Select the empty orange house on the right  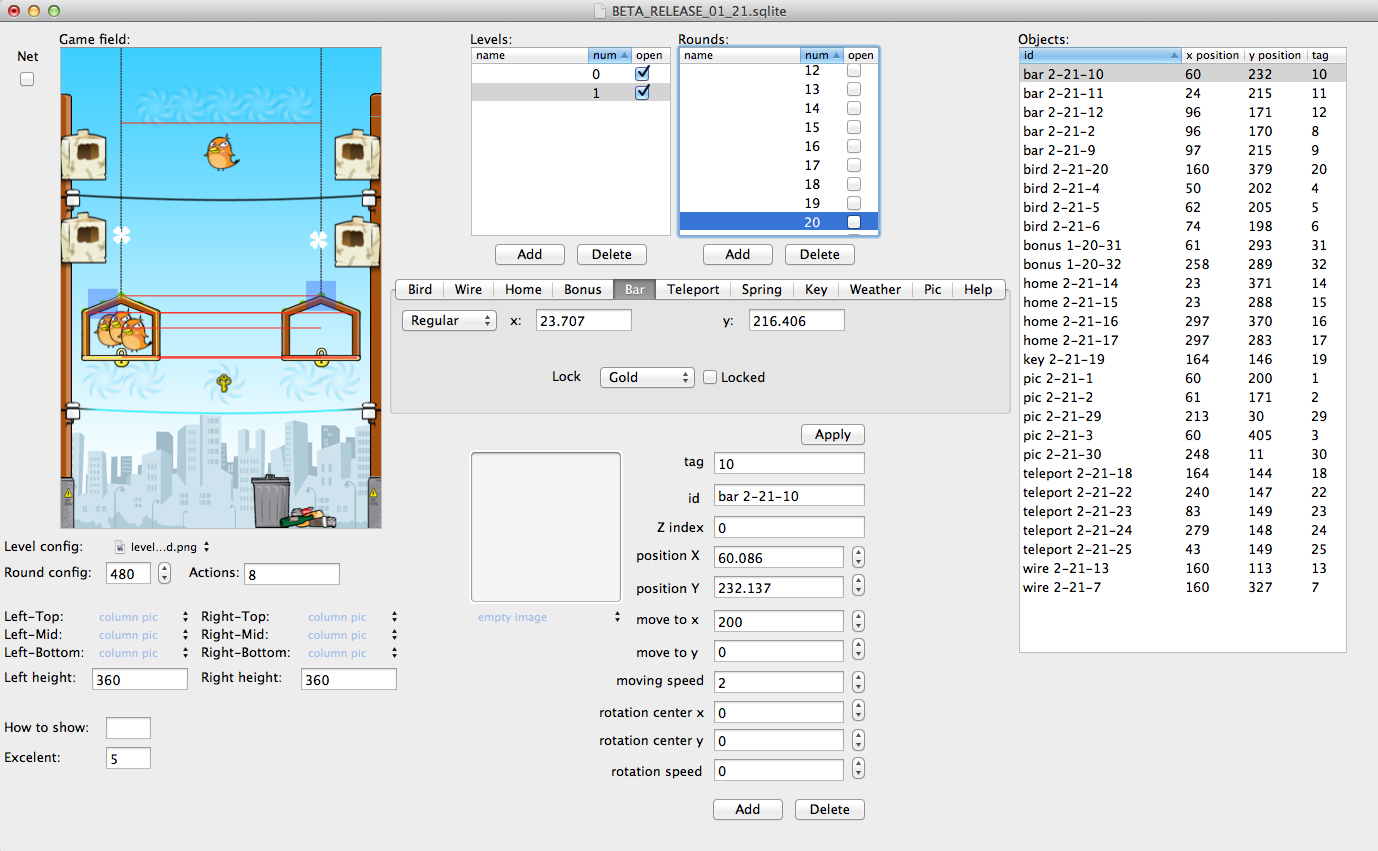tap(320, 327)
